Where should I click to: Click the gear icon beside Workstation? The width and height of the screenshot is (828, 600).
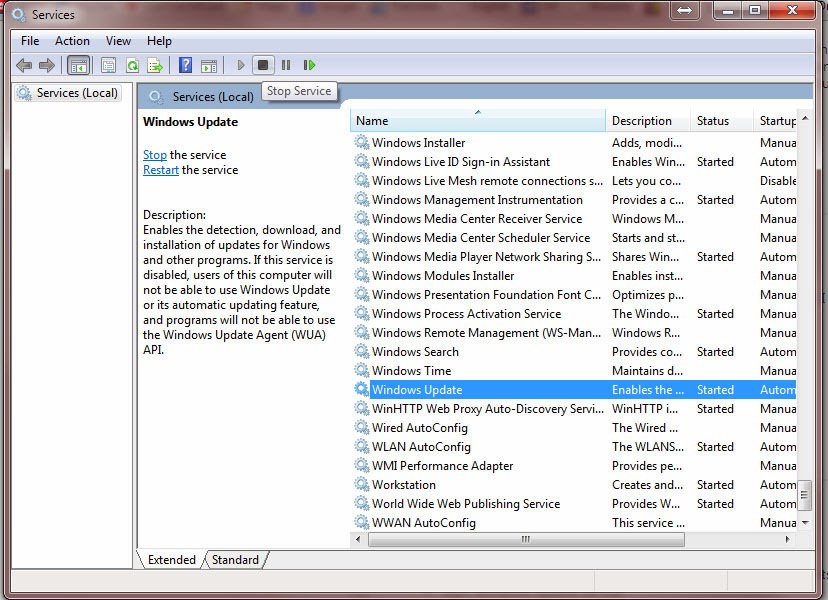pos(362,484)
